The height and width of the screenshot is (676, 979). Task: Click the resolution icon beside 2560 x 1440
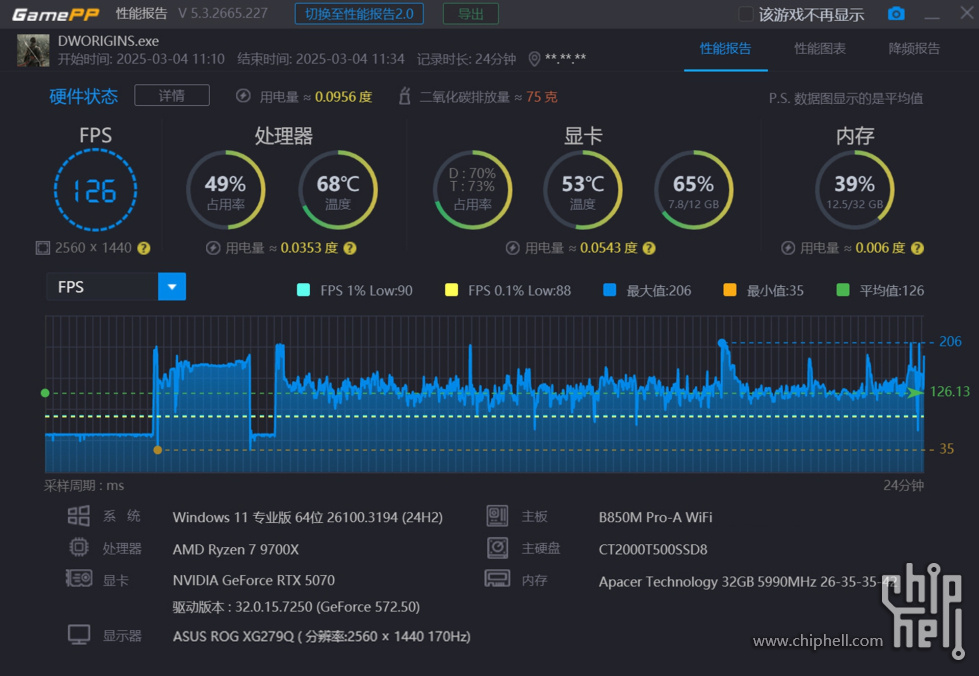42,248
